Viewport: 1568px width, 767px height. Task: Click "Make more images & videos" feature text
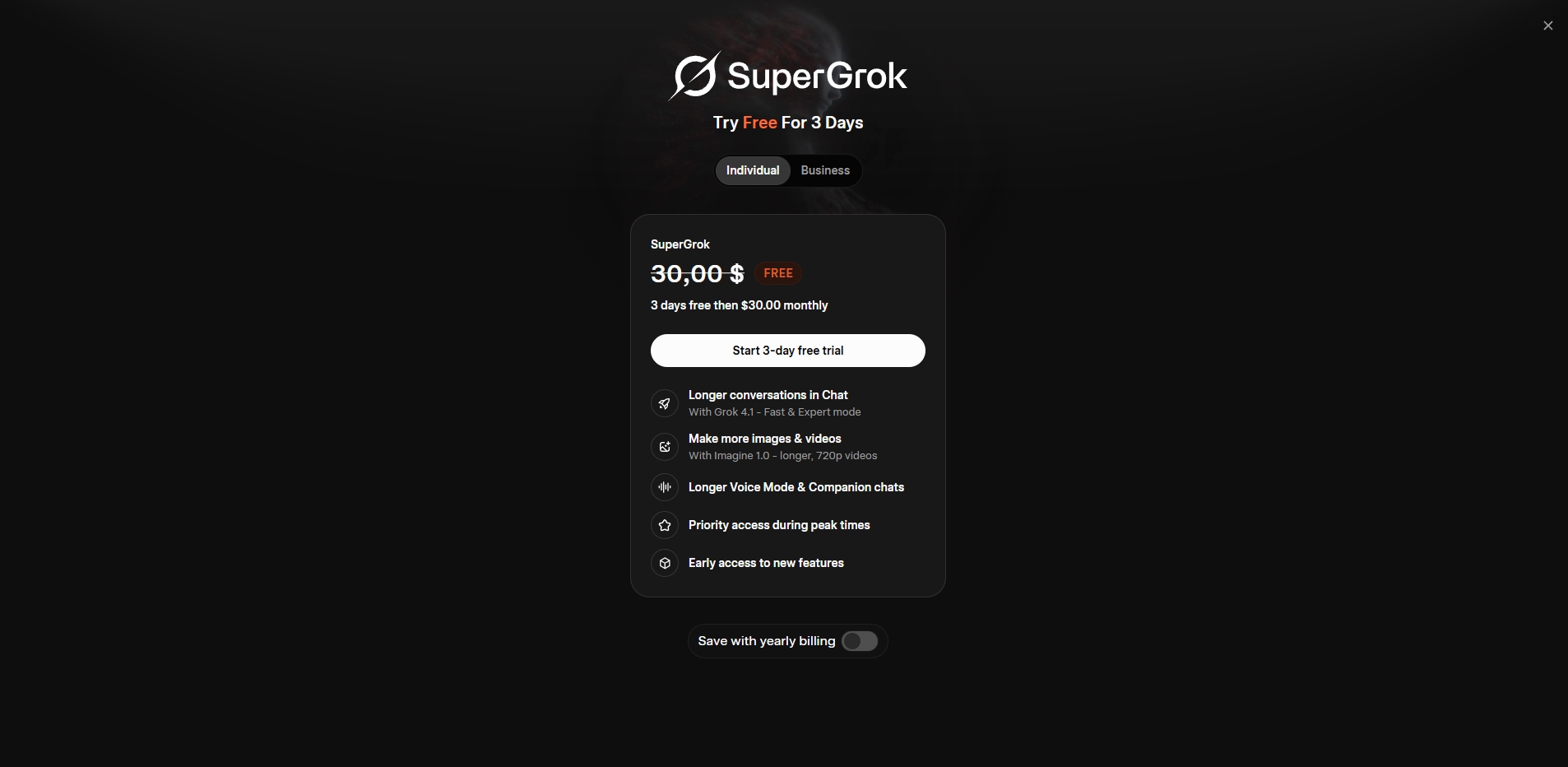point(764,439)
